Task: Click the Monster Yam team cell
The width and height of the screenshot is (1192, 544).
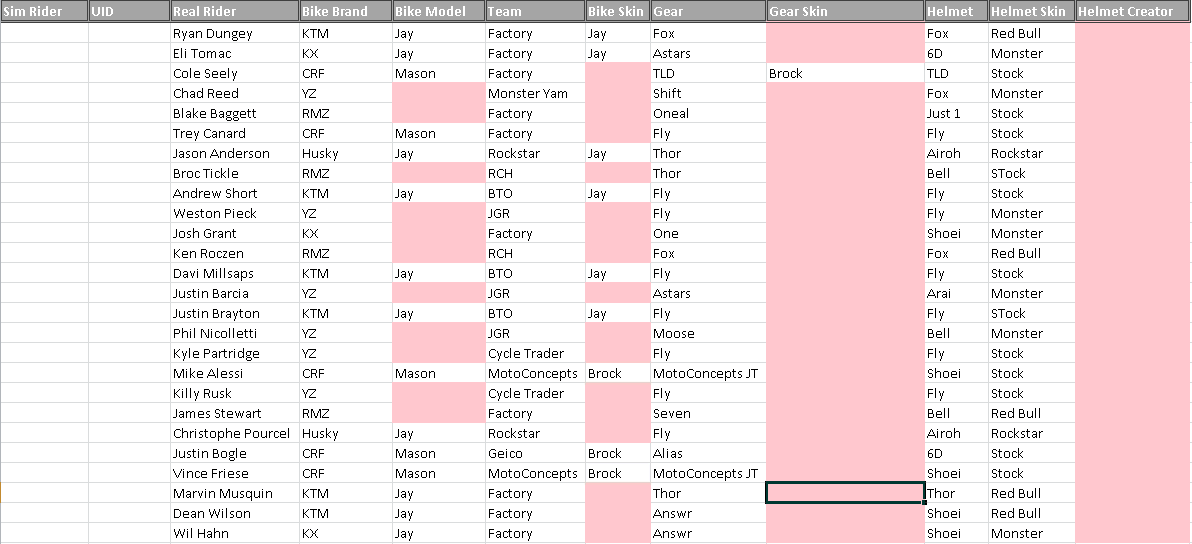Action: tap(536, 93)
